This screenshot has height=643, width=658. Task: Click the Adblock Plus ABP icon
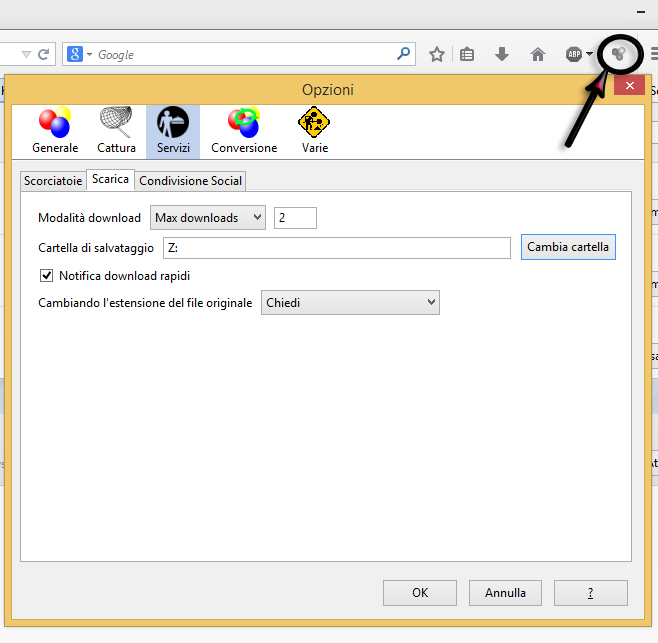pos(574,54)
